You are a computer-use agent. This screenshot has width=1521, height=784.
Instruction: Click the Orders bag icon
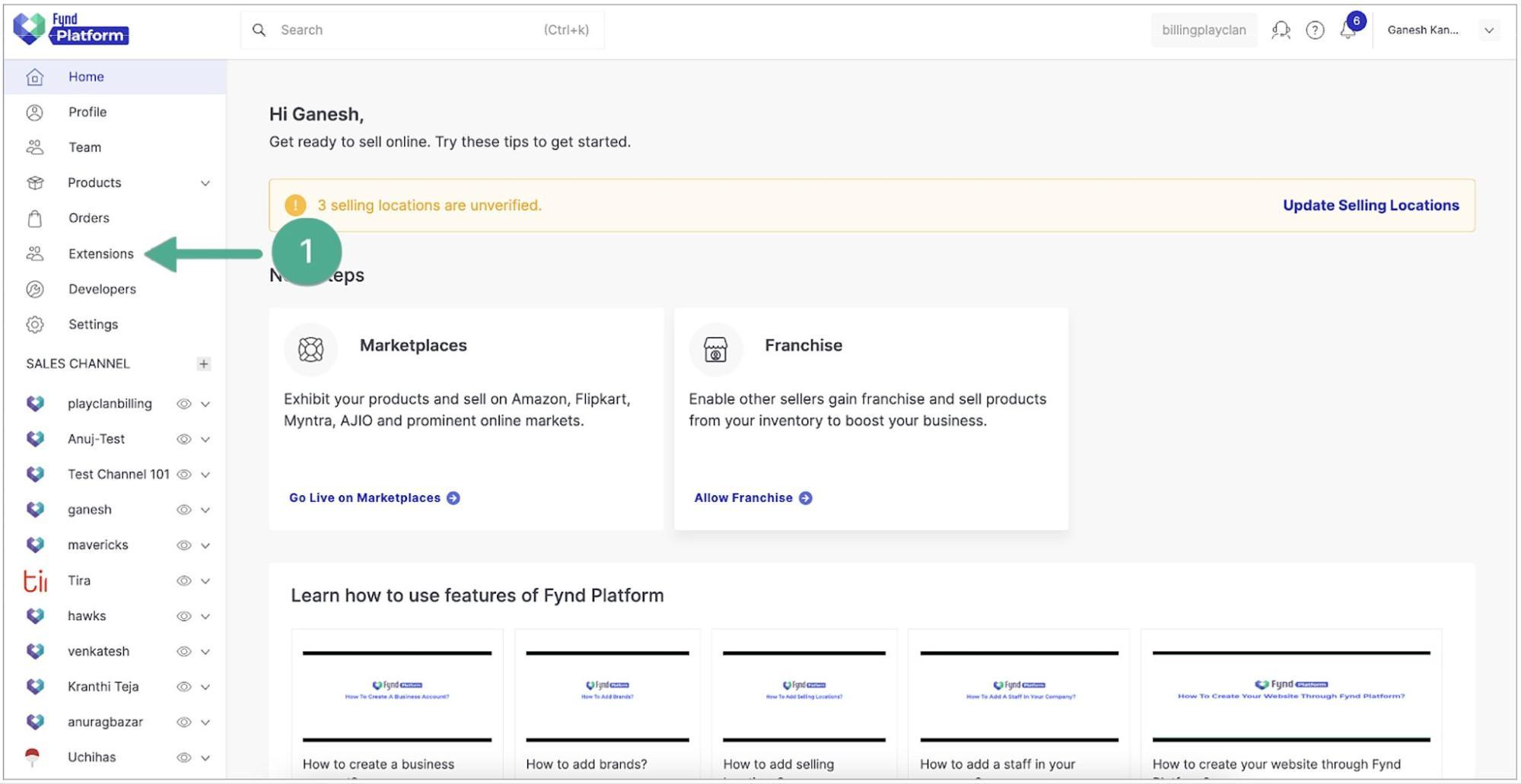pos(34,218)
